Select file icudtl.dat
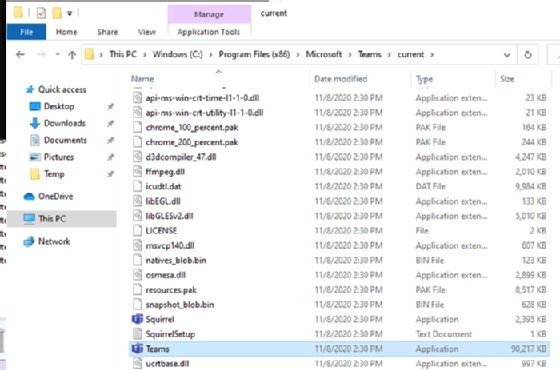This screenshot has width=560, height=370. click(163, 186)
